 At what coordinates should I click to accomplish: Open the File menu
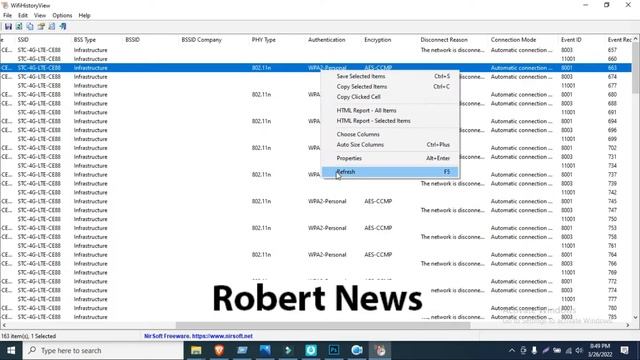coord(7,16)
